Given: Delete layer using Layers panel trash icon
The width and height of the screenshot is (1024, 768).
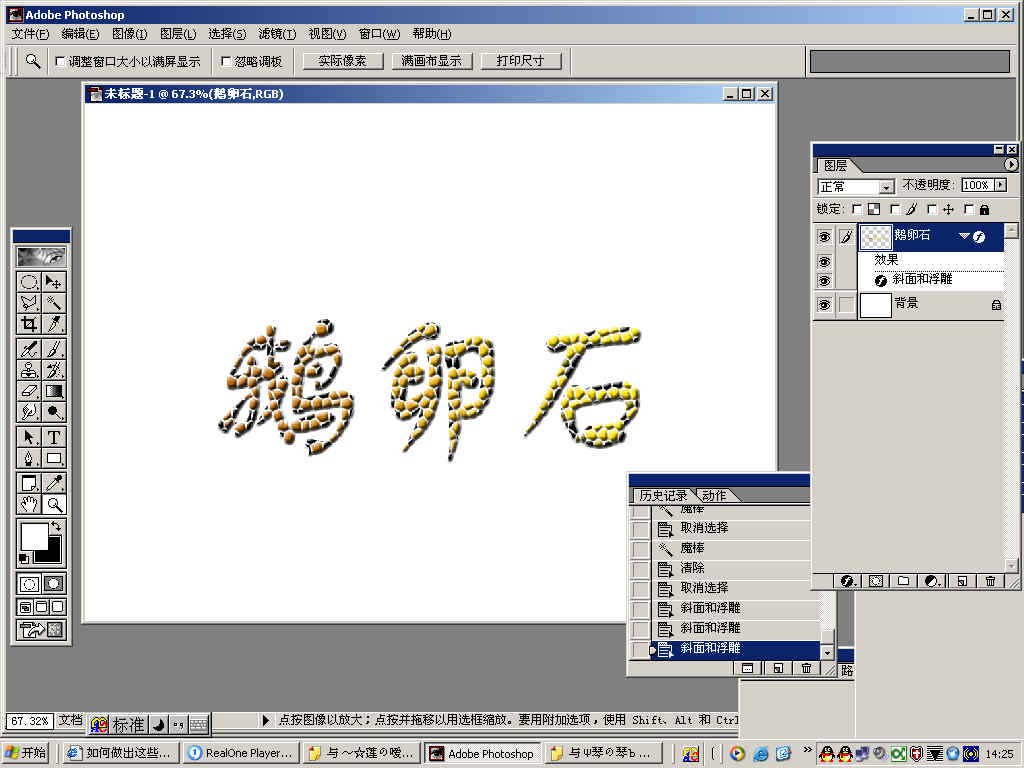Looking at the screenshot, I should tap(990, 581).
